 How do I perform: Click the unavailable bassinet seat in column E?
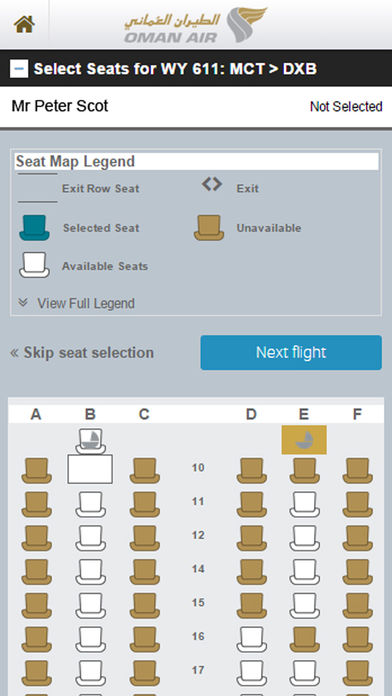304,440
